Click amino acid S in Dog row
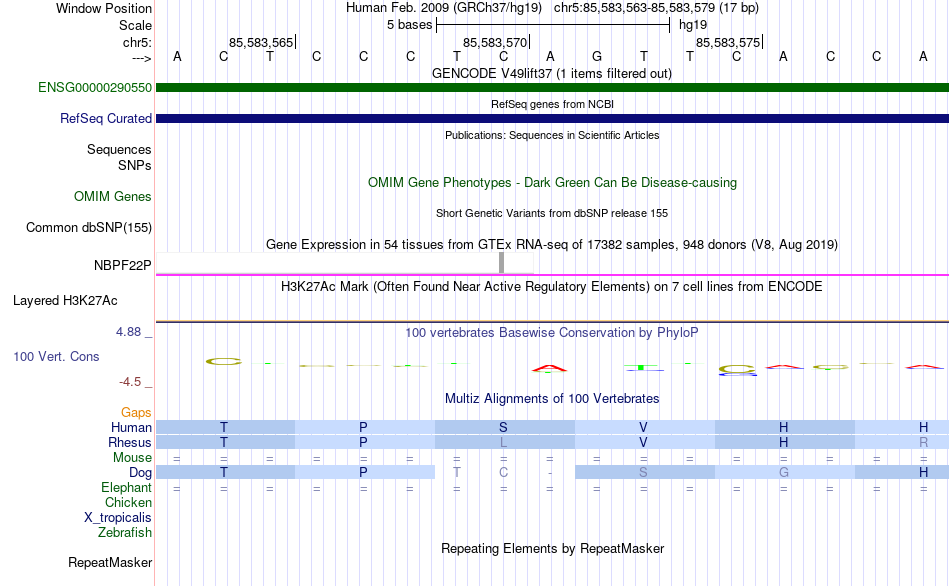950x586 pixels. [643, 472]
